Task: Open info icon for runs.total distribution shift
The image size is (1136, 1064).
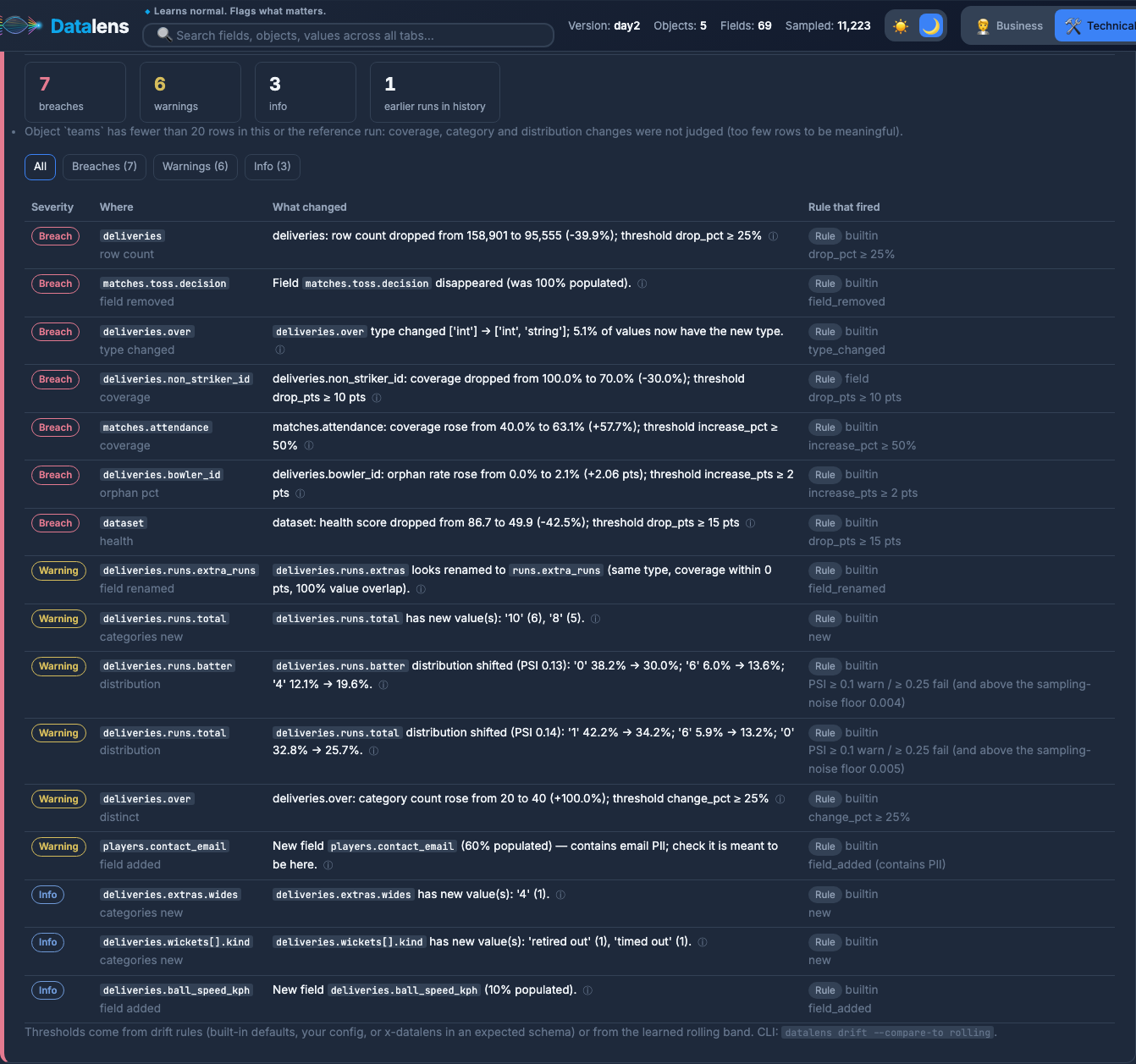Action: click(373, 751)
